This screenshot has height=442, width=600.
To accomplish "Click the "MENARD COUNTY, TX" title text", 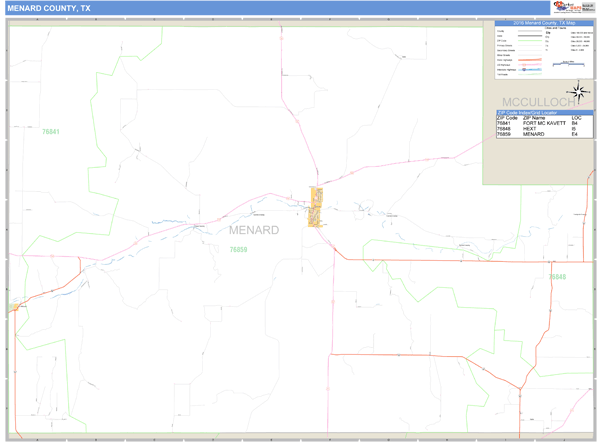I will coord(49,8).
